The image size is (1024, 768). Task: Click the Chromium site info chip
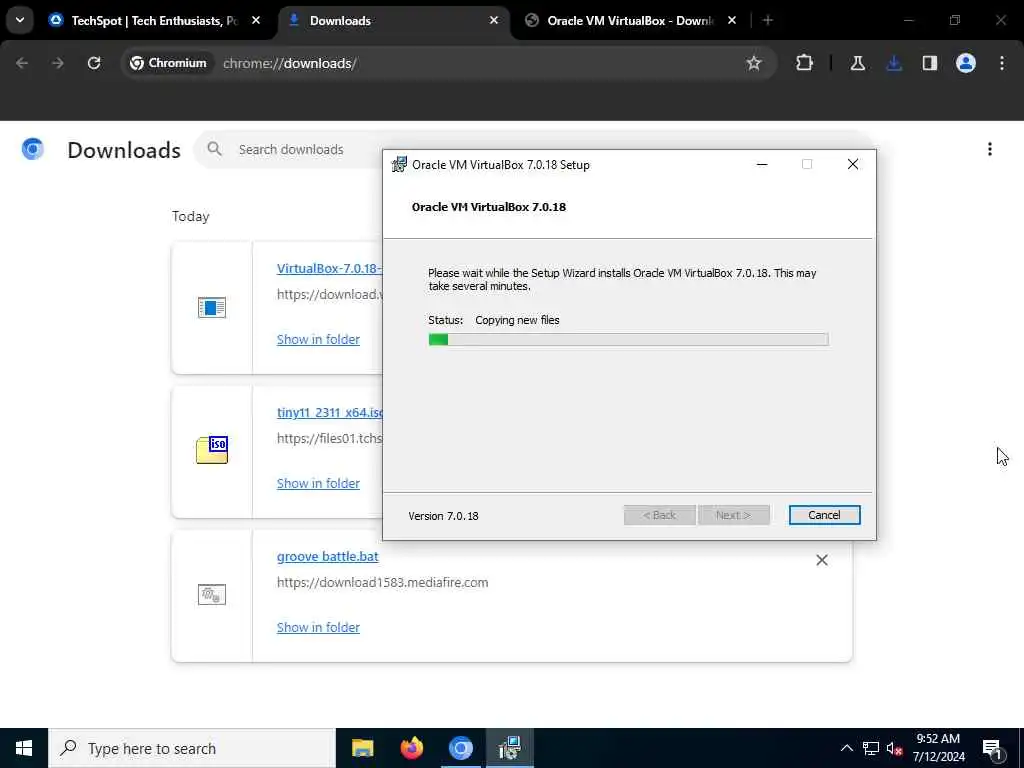point(168,63)
